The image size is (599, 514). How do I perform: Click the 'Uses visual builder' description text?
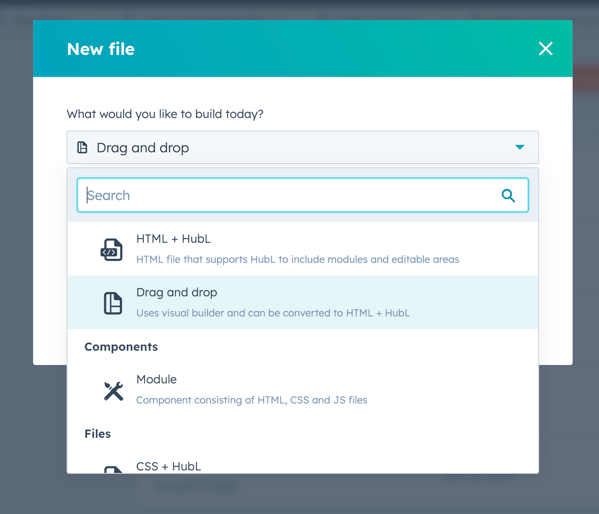click(x=273, y=313)
